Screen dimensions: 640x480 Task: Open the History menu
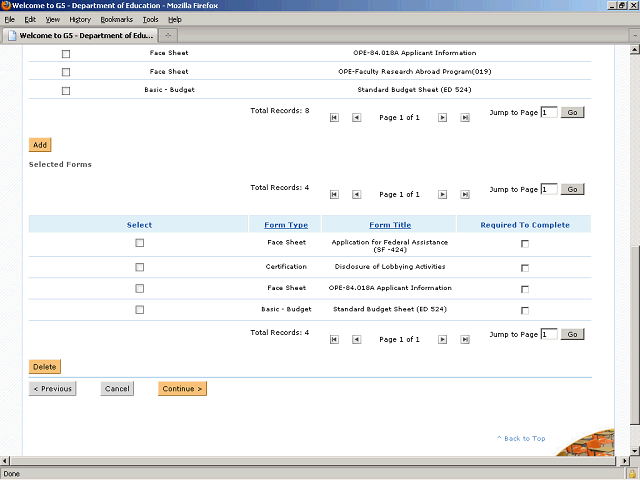point(80,19)
